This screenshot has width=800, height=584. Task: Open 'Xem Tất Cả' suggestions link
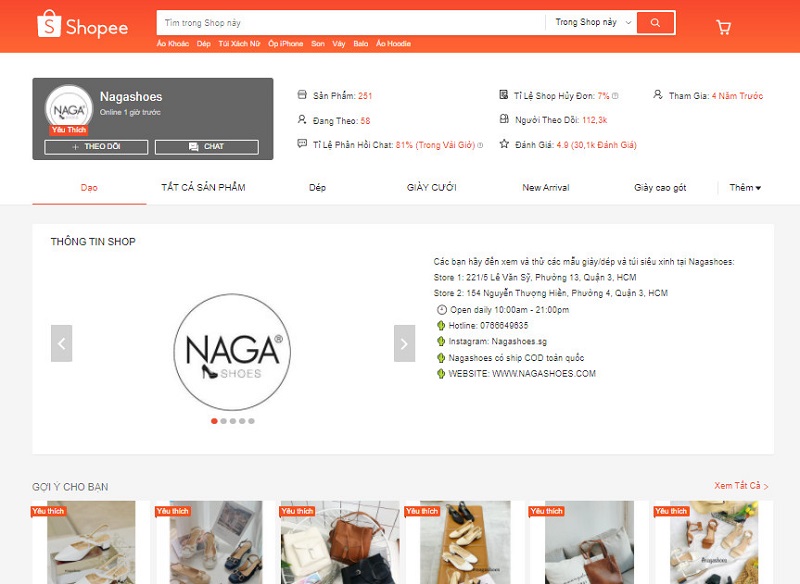point(741,486)
